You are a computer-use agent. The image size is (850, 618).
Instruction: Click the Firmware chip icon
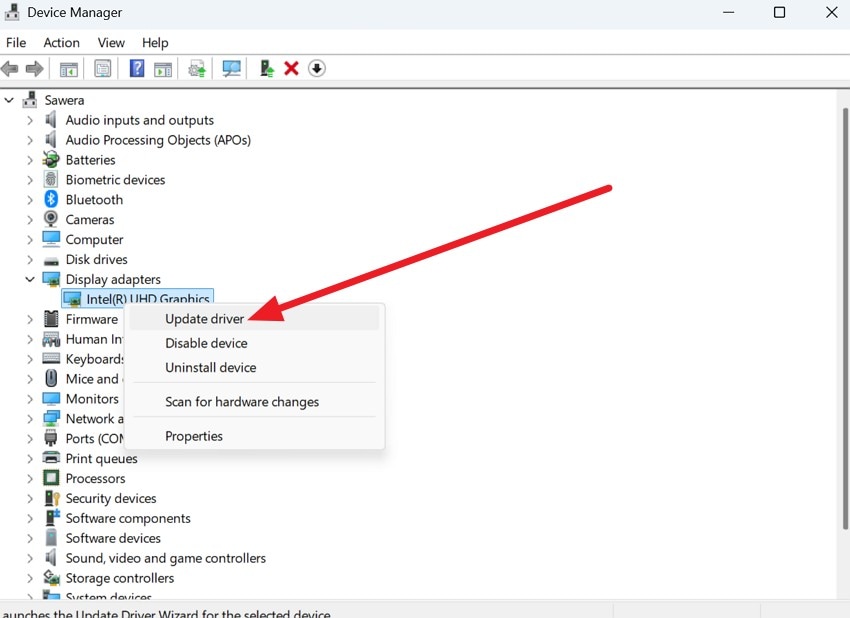click(x=51, y=319)
